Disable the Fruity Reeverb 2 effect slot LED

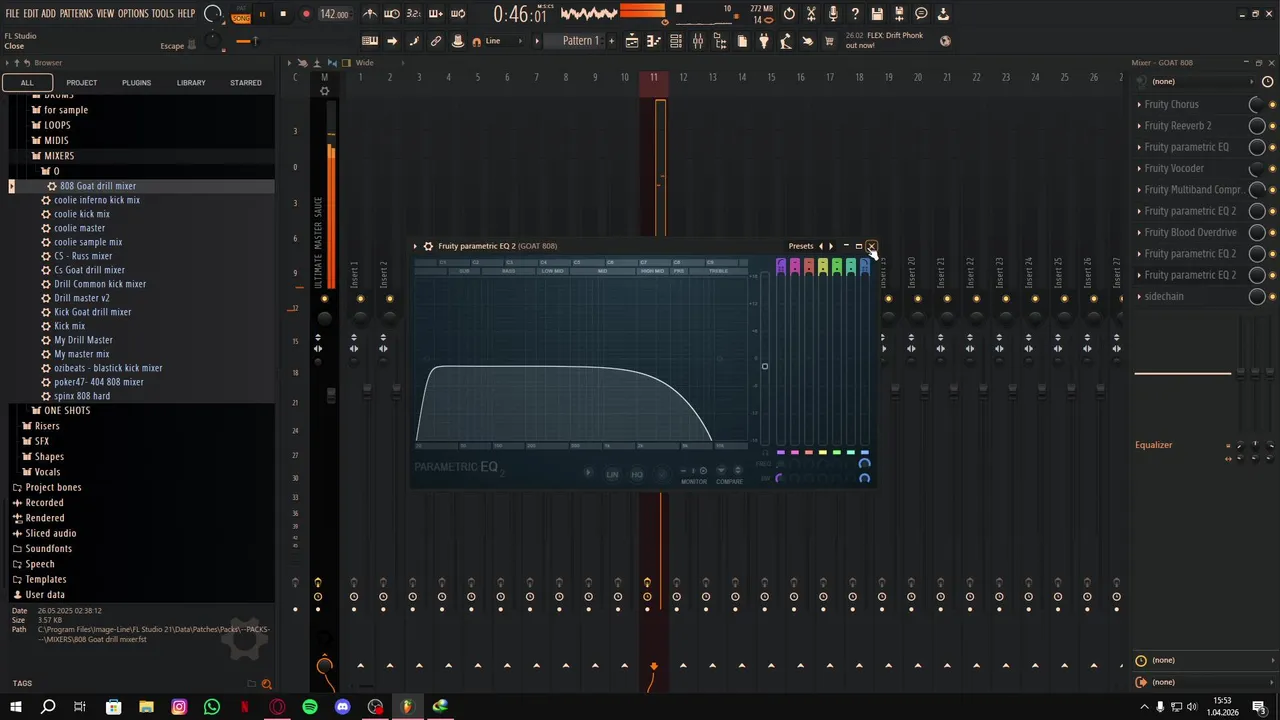(x=1272, y=126)
